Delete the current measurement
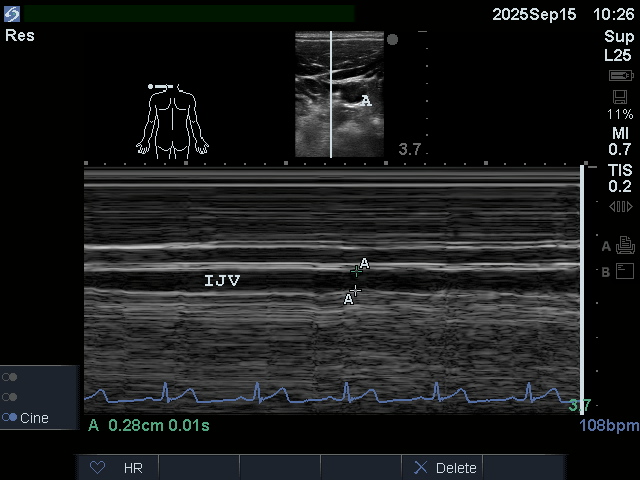The image size is (640, 480). tap(442, 468)
